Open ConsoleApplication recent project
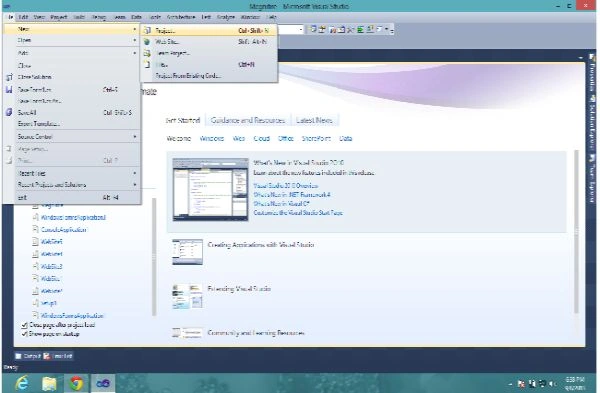Image resolution: width=600 pixels, height=393 pixels. click(x=64, y=230)
